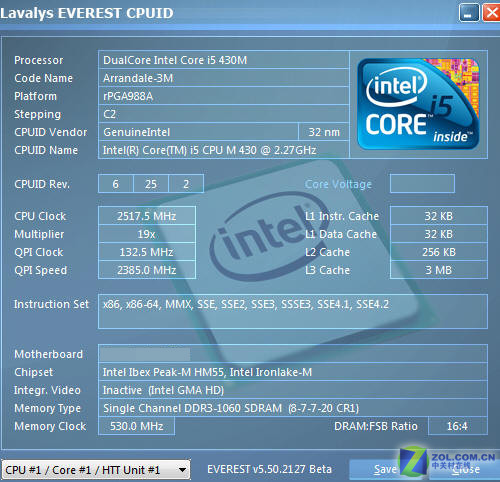Image resolution: width=500 pixels, height=482 pixels.
Task: Click the CPUID Vendor label
Action: [x=50, y=132]
